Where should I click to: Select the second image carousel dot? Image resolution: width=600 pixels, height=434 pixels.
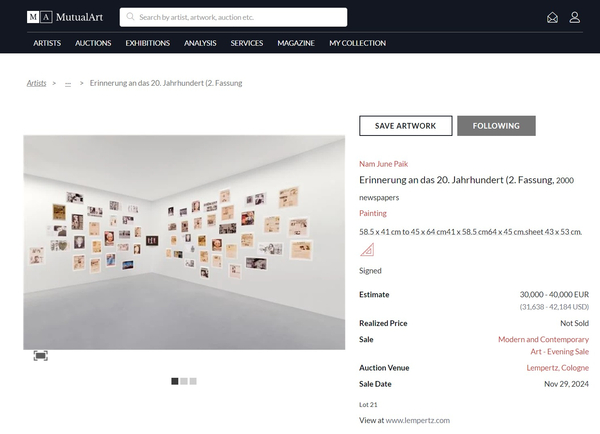coord(184,381)
